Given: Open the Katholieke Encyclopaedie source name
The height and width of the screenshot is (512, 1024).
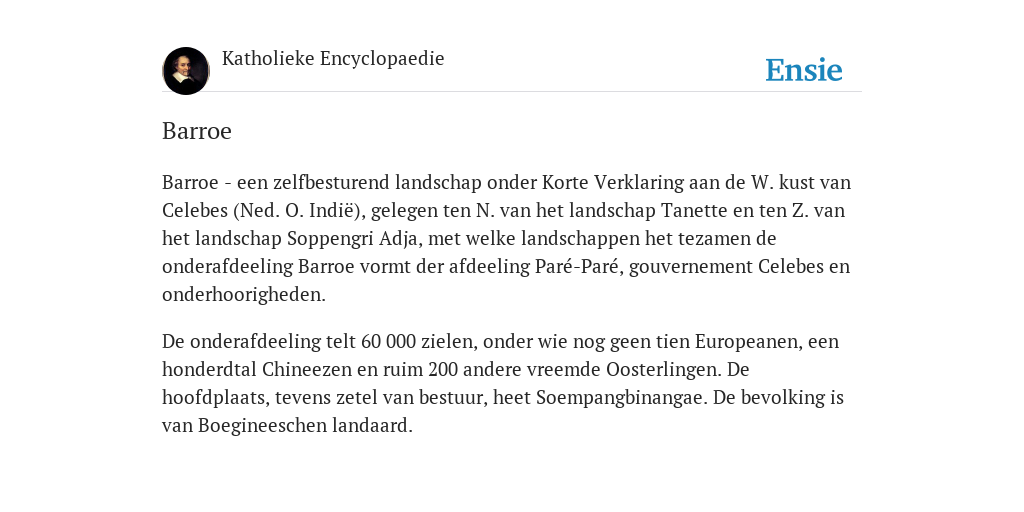Looking at the screenshot, I should pos(333,58).
